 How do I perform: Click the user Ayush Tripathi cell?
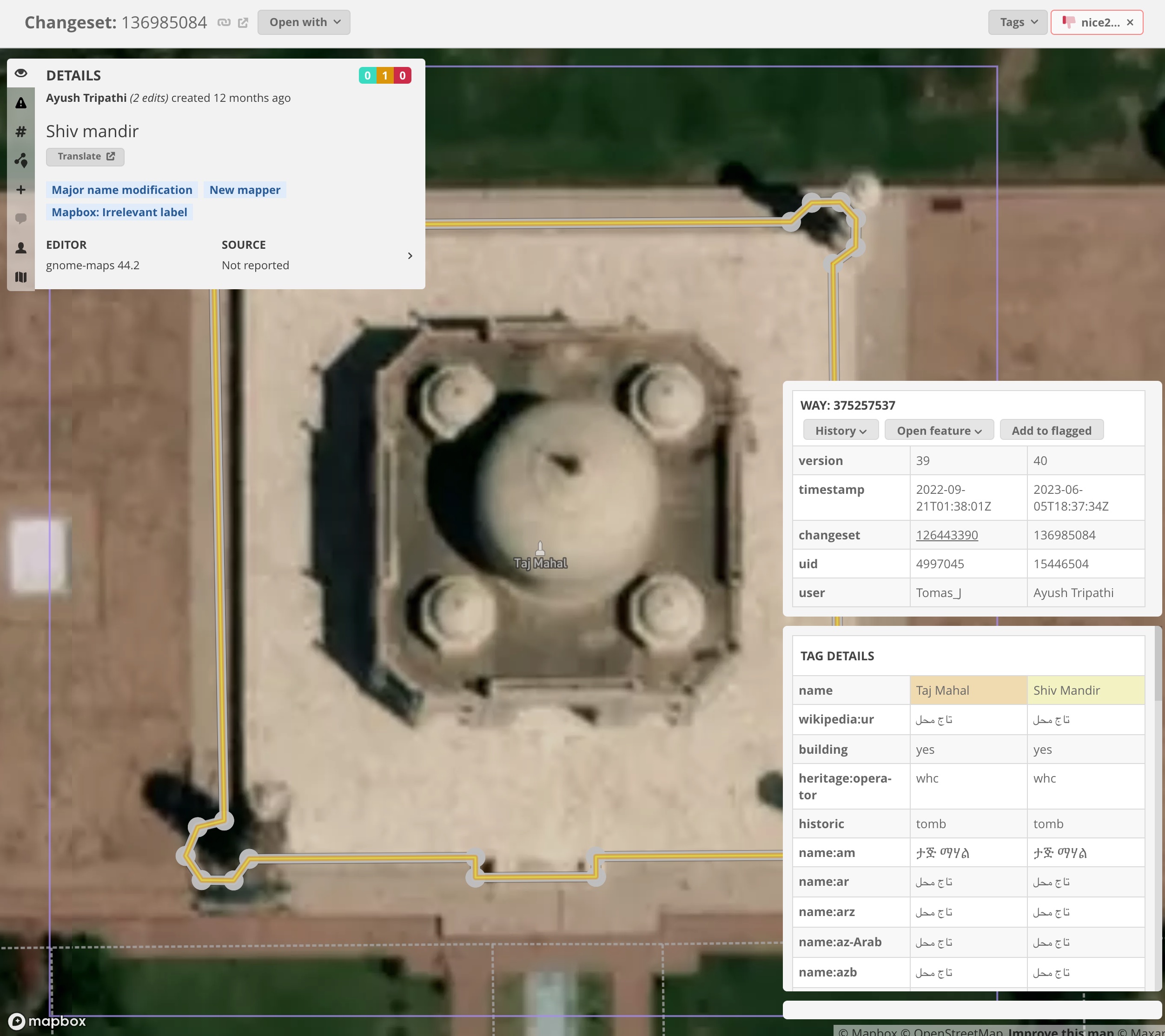coord(1086,592)
